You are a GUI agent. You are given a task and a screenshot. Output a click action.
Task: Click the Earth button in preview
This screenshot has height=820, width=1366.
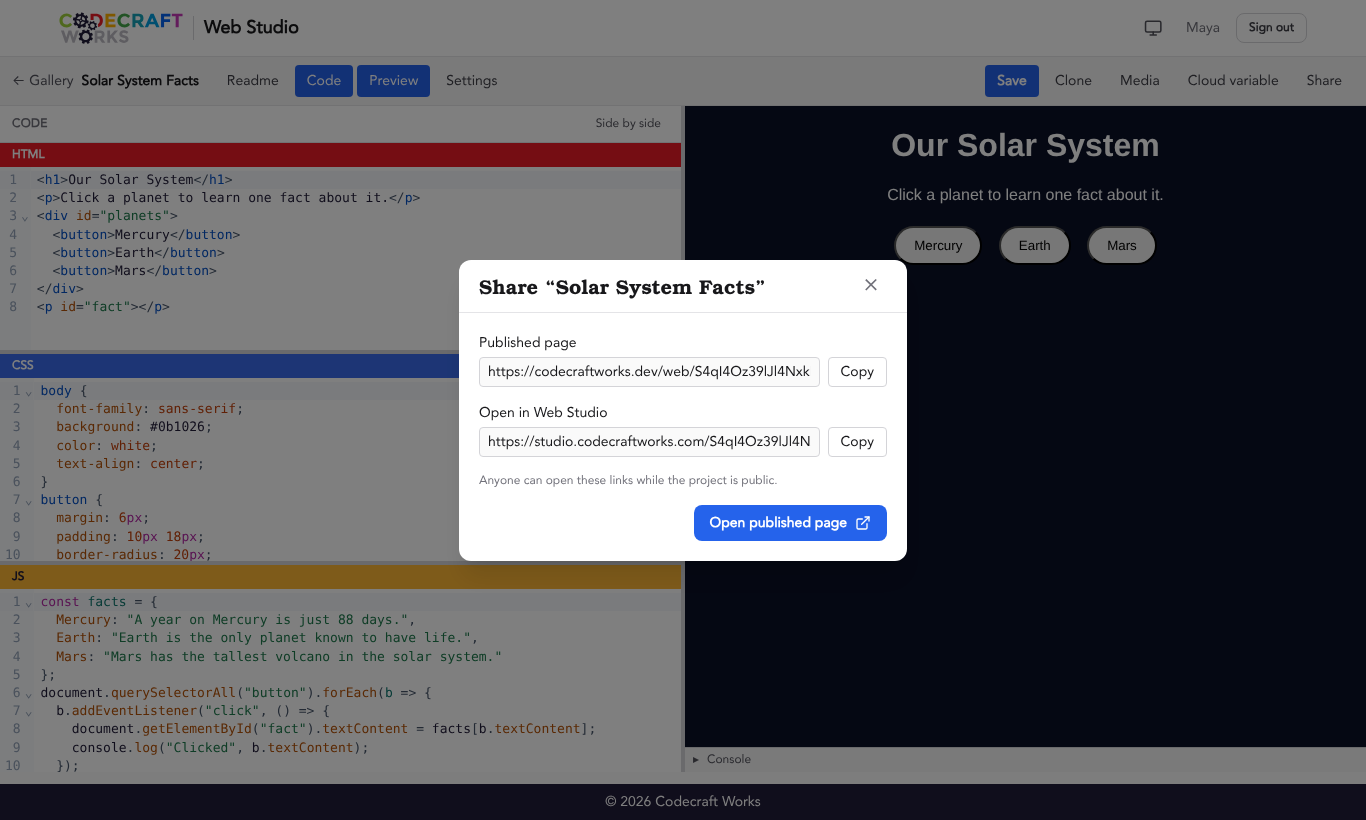click(1035, 245)
